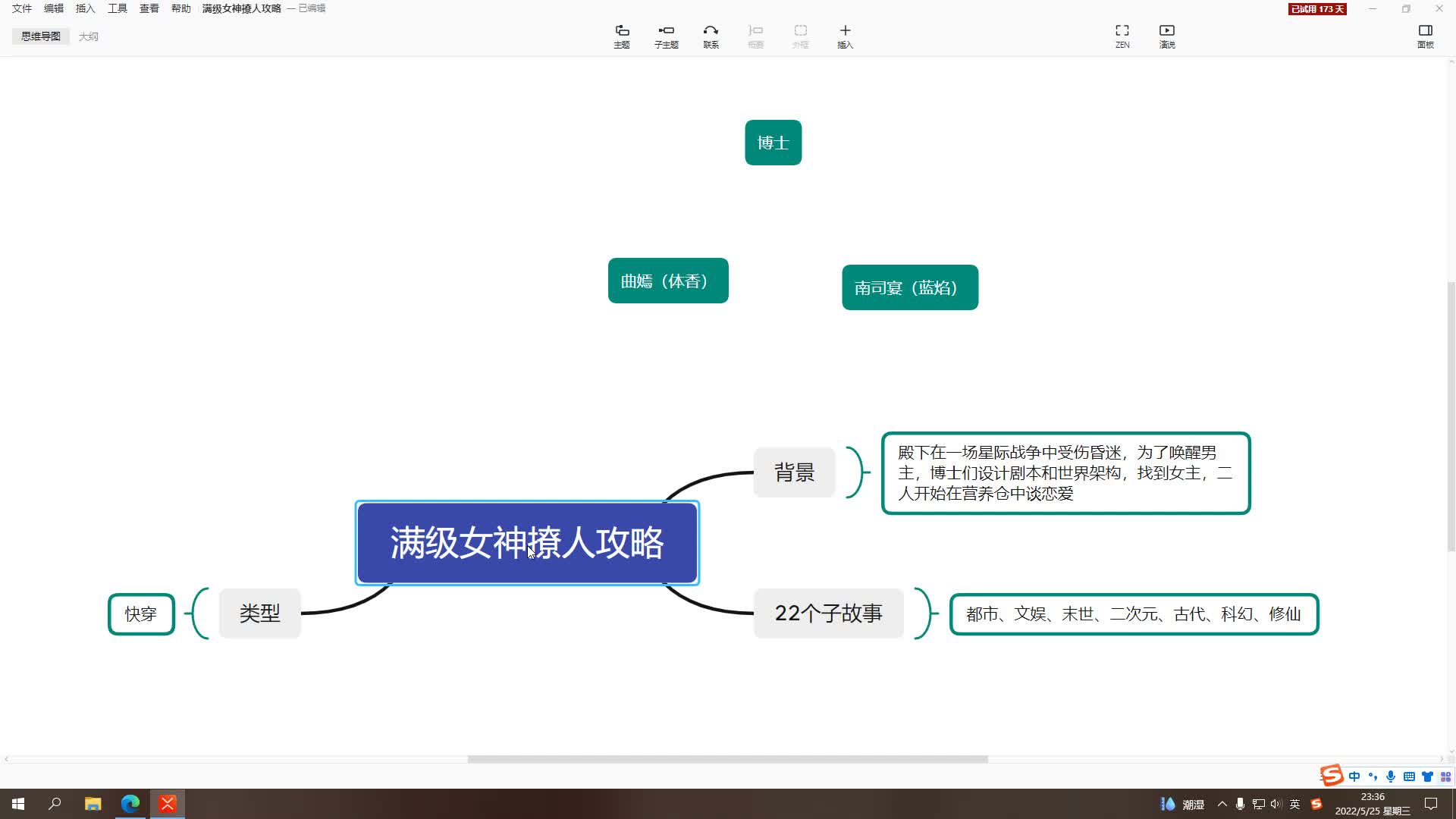
Task: Select the 22个子故事 branch topic
Action: (828, 613)
